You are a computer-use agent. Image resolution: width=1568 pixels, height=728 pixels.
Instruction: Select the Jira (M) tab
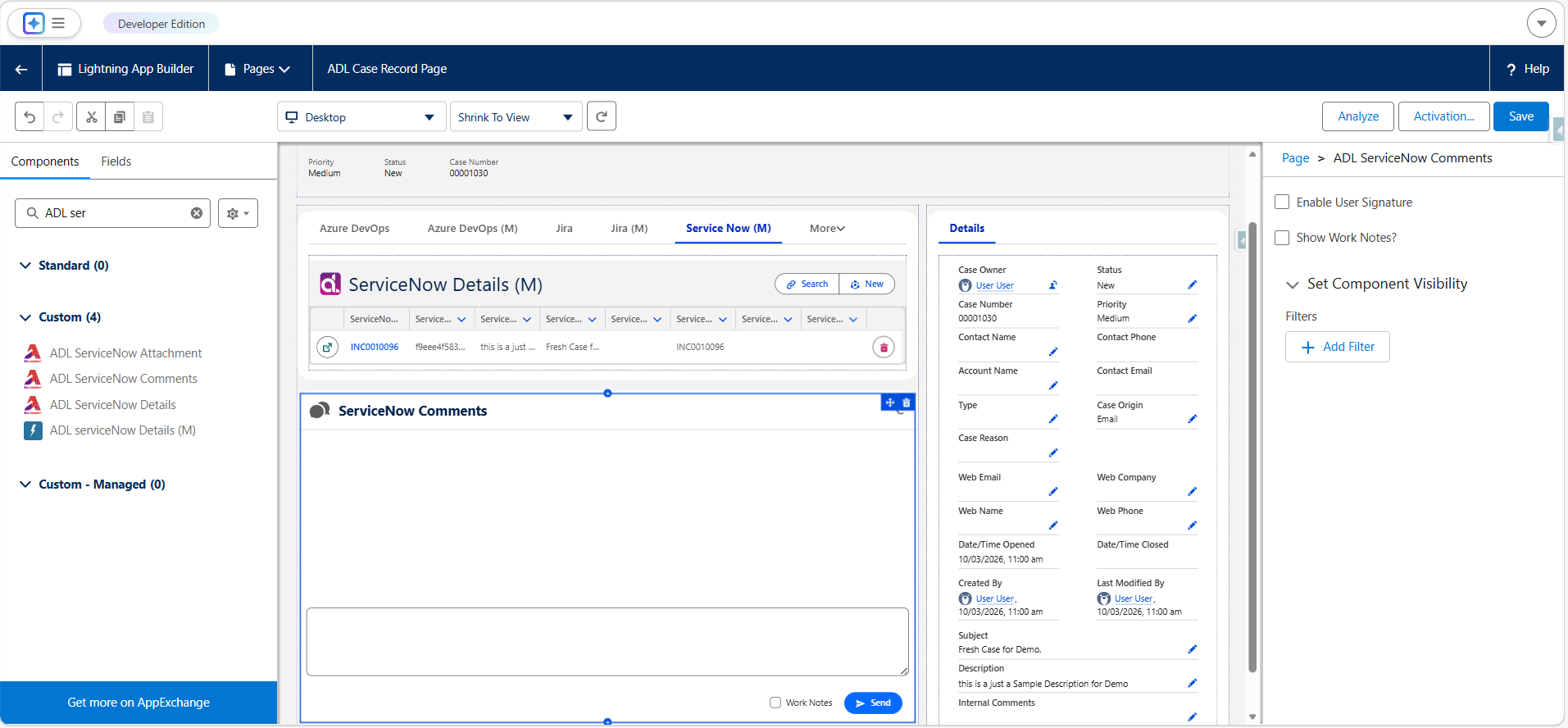point(629,228)
